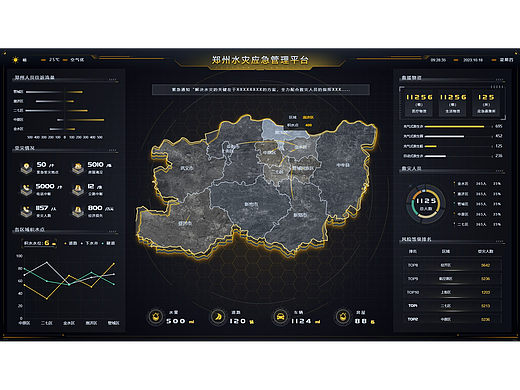Image resolution: width=520 pixels, height=390 pixels.
Task: Select 管城回族区 district on the map
Action: click(x=303, y=168)
